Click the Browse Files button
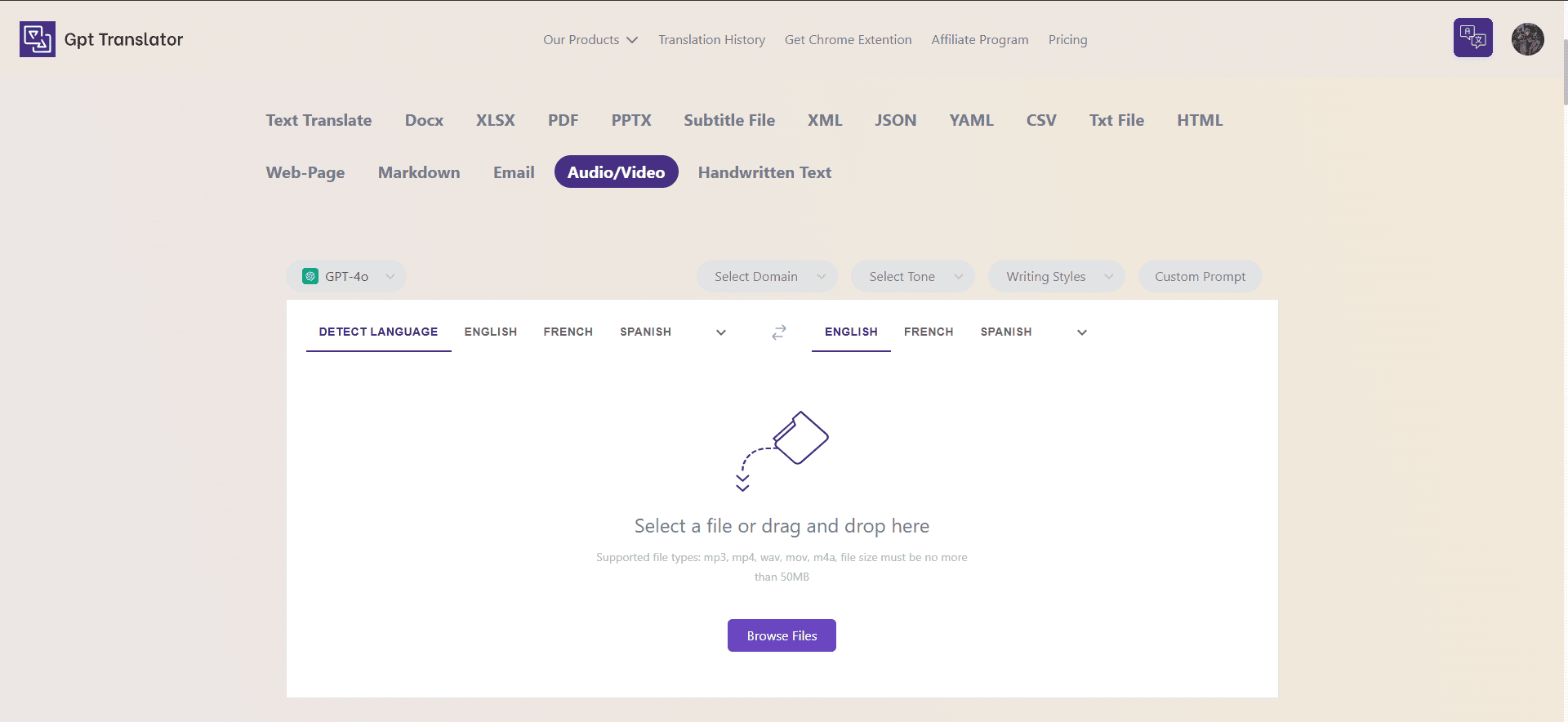Viewport: 1568px width, 722px height. 782,635
